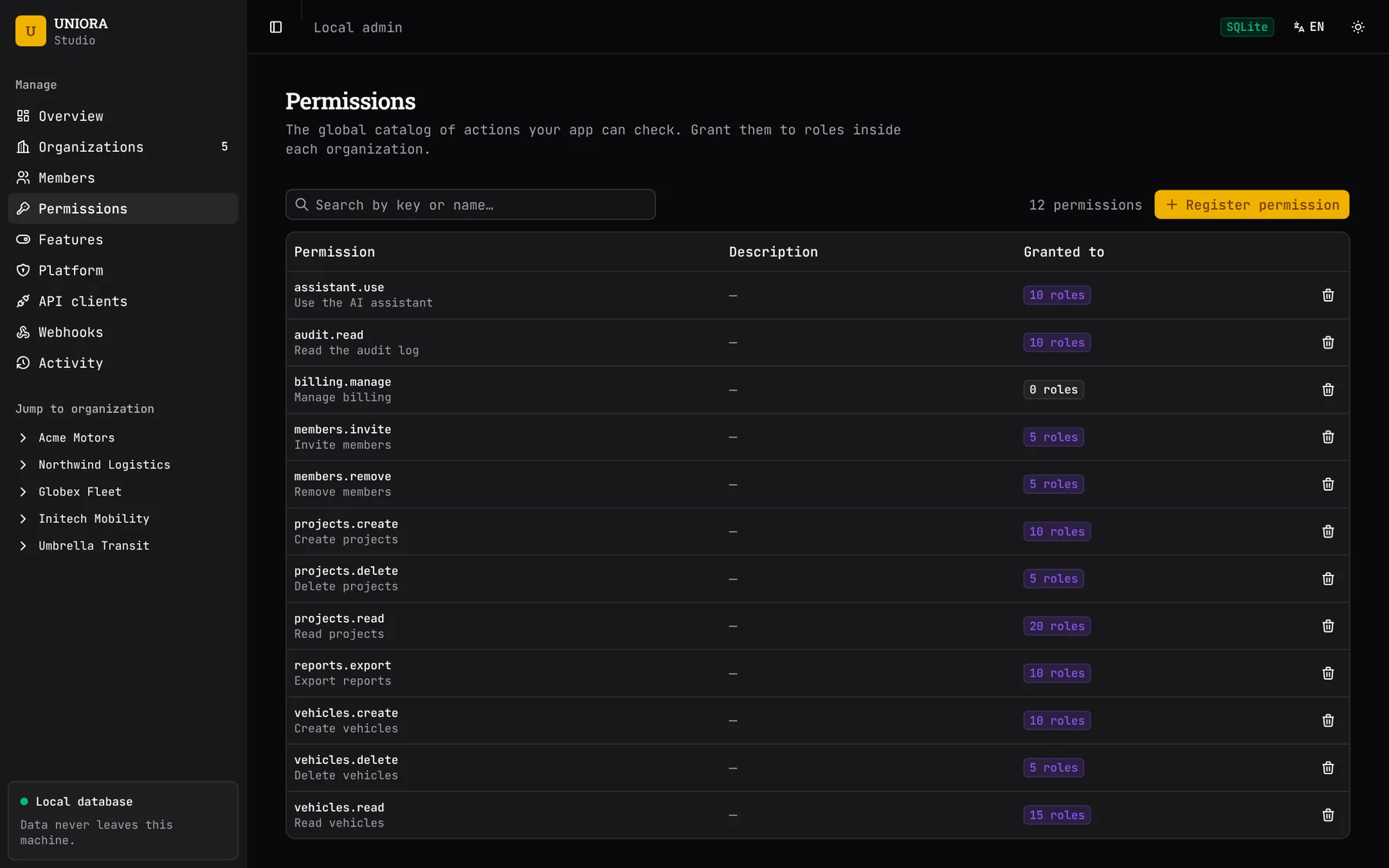The width and height of the screenshot is (1389, 868).
Task: Click the Local database status card
Action: click(x=123, y=820)
